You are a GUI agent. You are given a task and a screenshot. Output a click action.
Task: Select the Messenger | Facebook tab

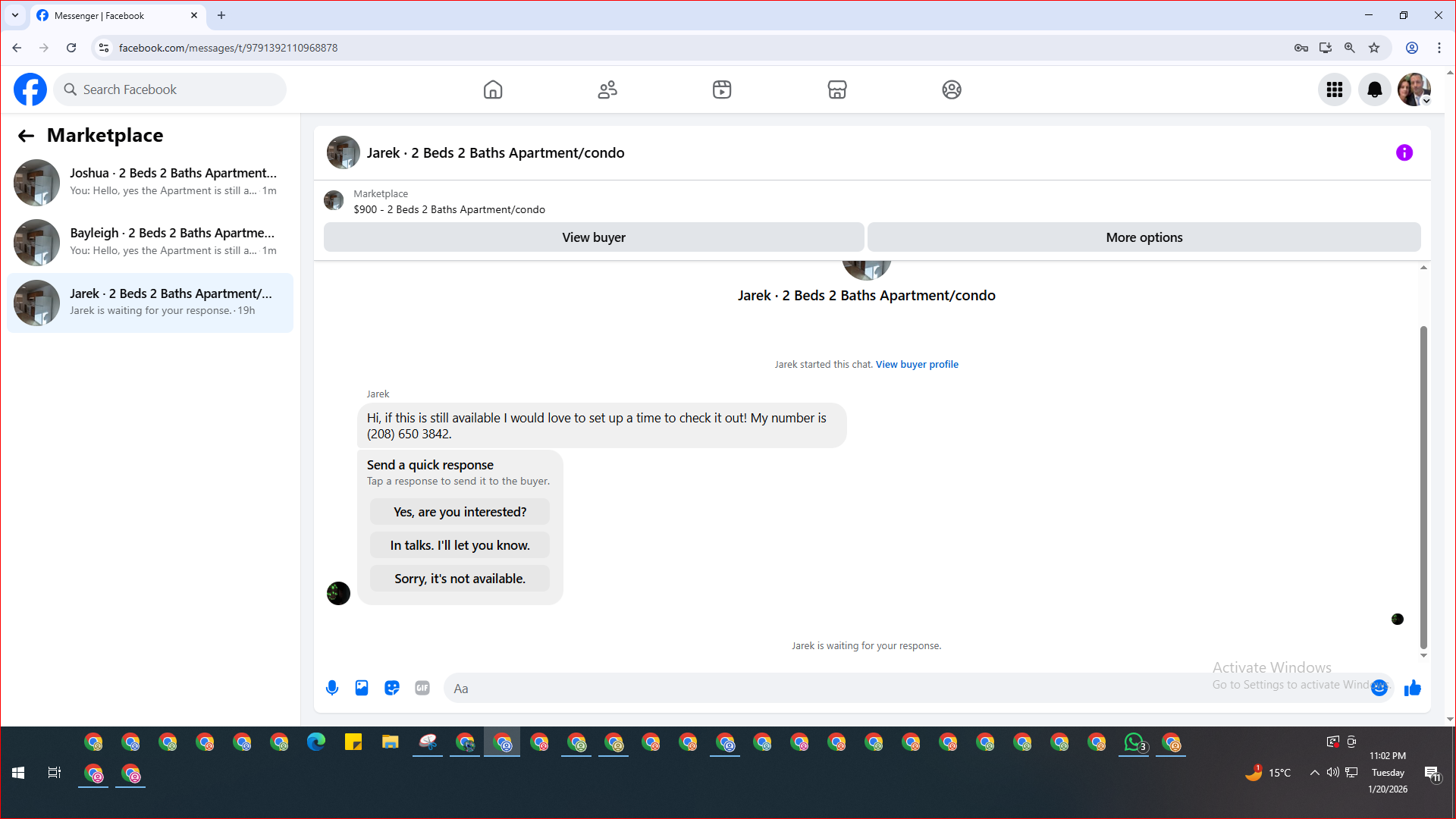(x=118, y=15)
